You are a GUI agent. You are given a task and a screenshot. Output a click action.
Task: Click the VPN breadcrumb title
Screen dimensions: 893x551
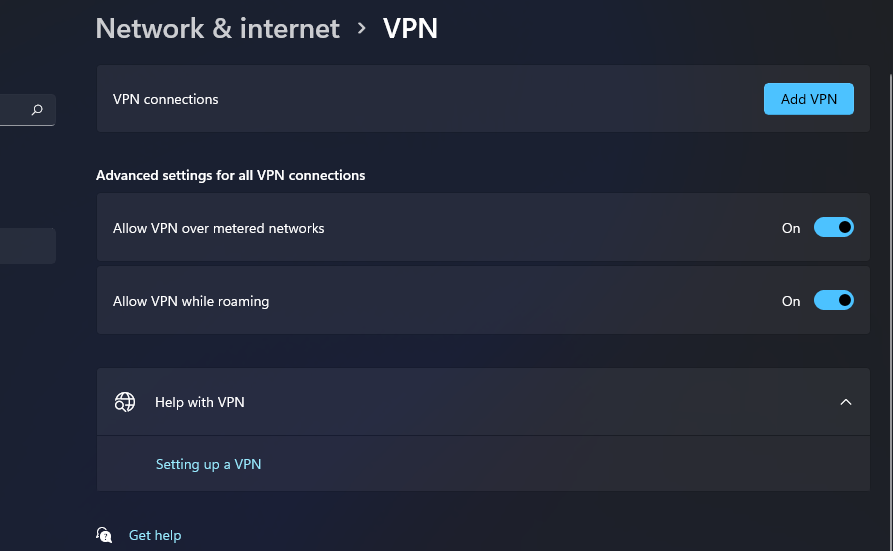[x=410, y=28]
